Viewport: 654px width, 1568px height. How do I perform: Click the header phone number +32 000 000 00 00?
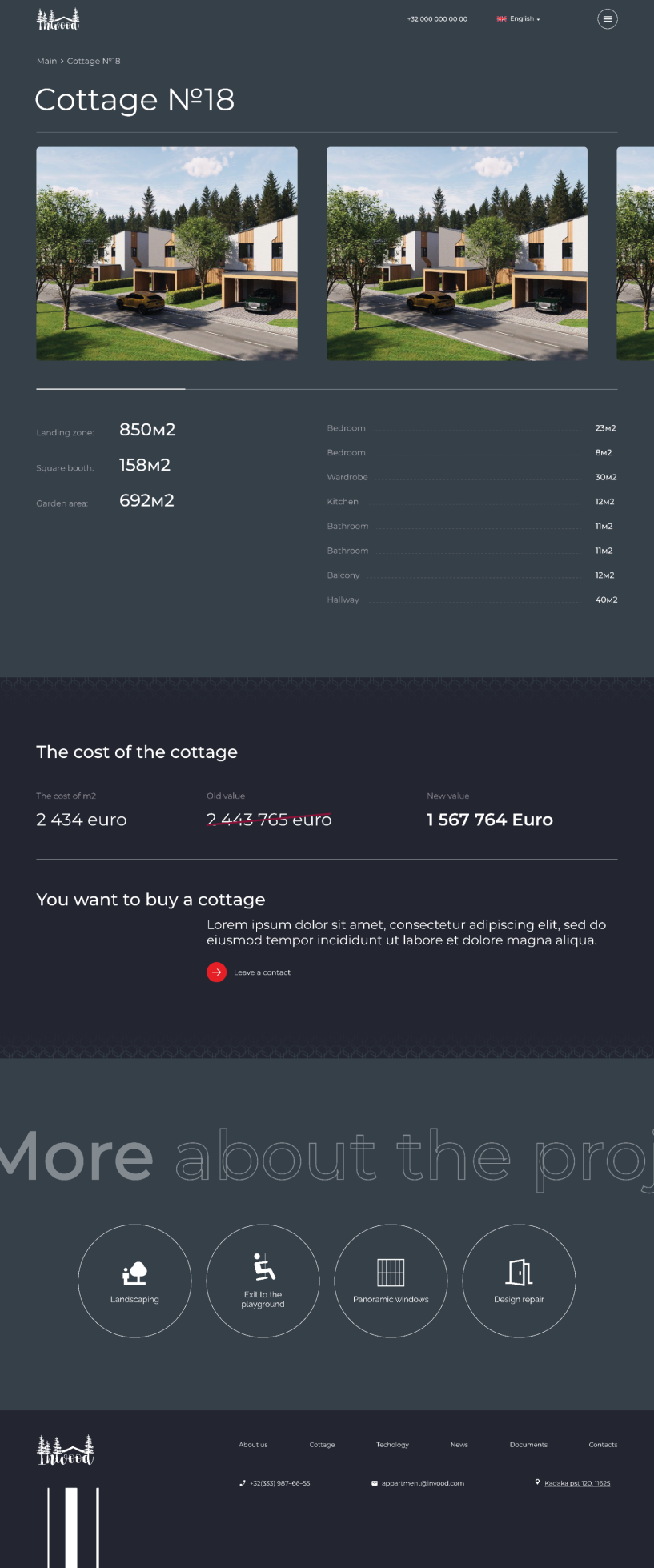click(437, 18)
